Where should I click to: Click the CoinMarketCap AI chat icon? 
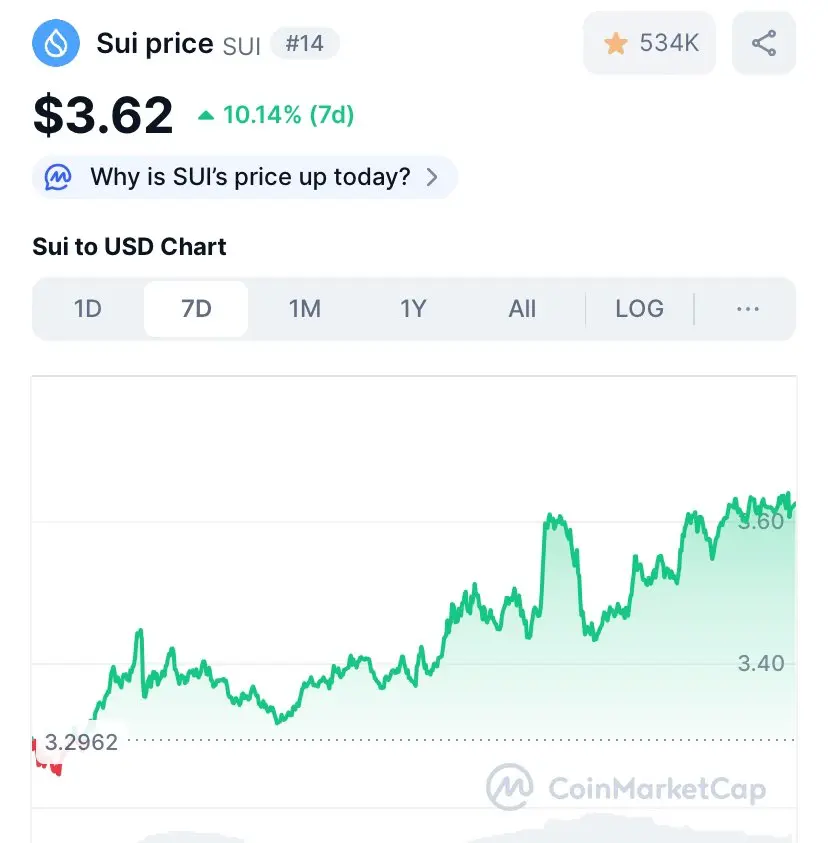point(58,178)
